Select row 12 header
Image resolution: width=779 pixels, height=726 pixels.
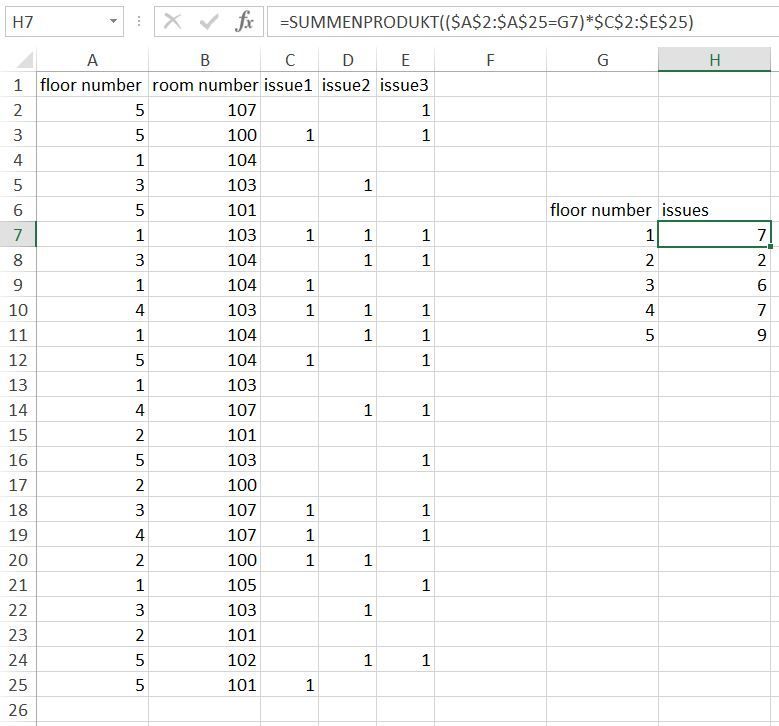click(18, 360)
